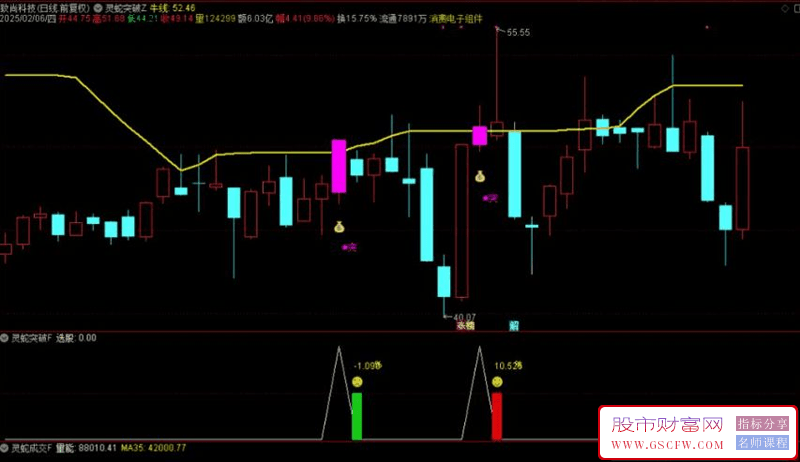
Task: Click the cyan 解 marker at chart bottom
Action: coord(514,326)
